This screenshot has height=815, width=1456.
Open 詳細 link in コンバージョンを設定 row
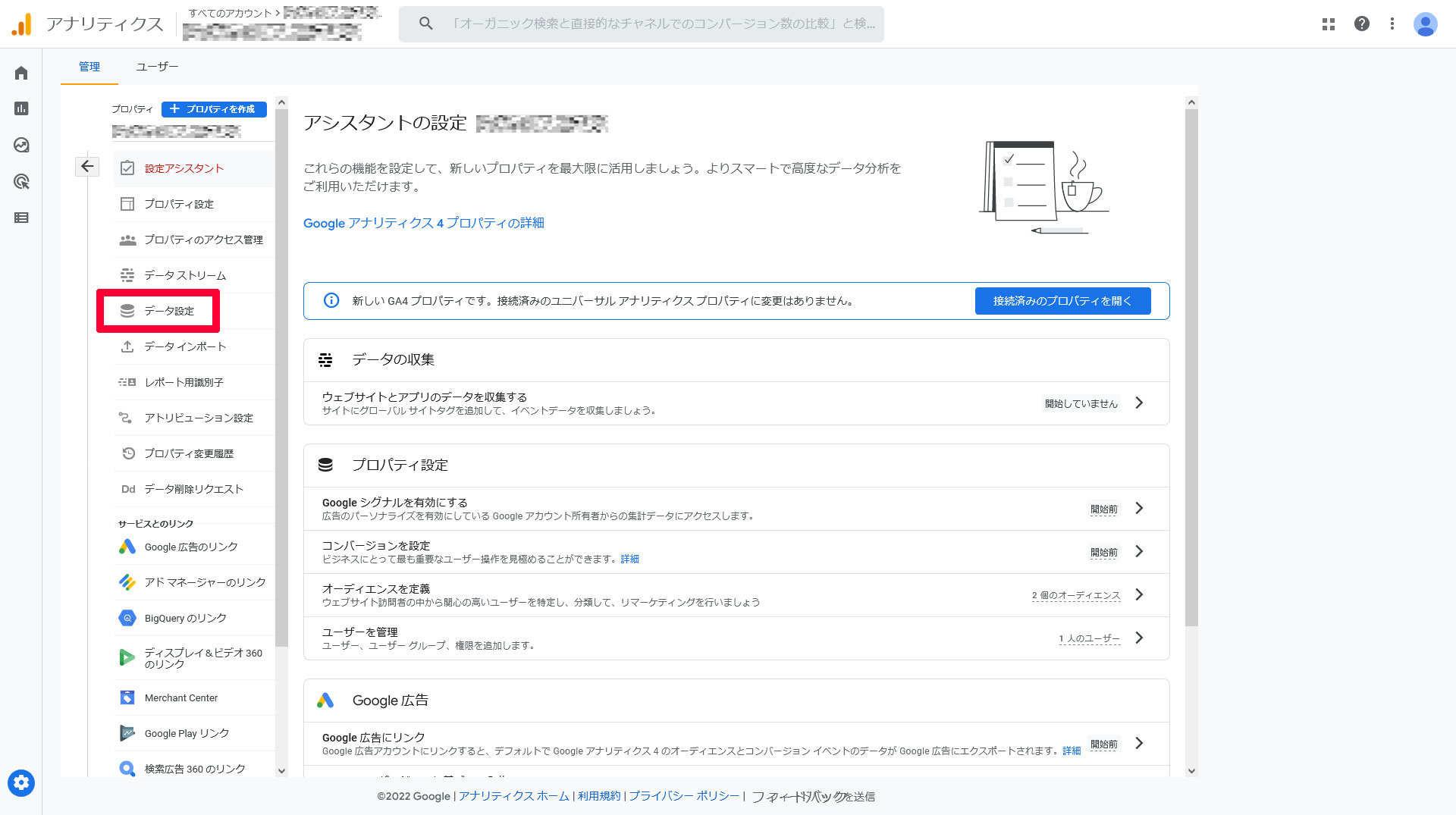[x=629, y=559]
